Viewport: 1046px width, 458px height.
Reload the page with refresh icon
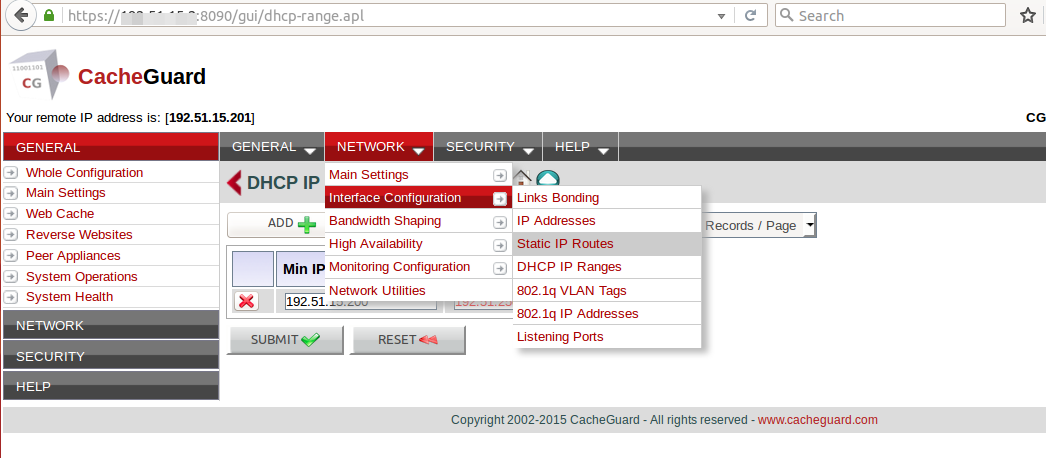pyautogui.click(x=750, y=15)
